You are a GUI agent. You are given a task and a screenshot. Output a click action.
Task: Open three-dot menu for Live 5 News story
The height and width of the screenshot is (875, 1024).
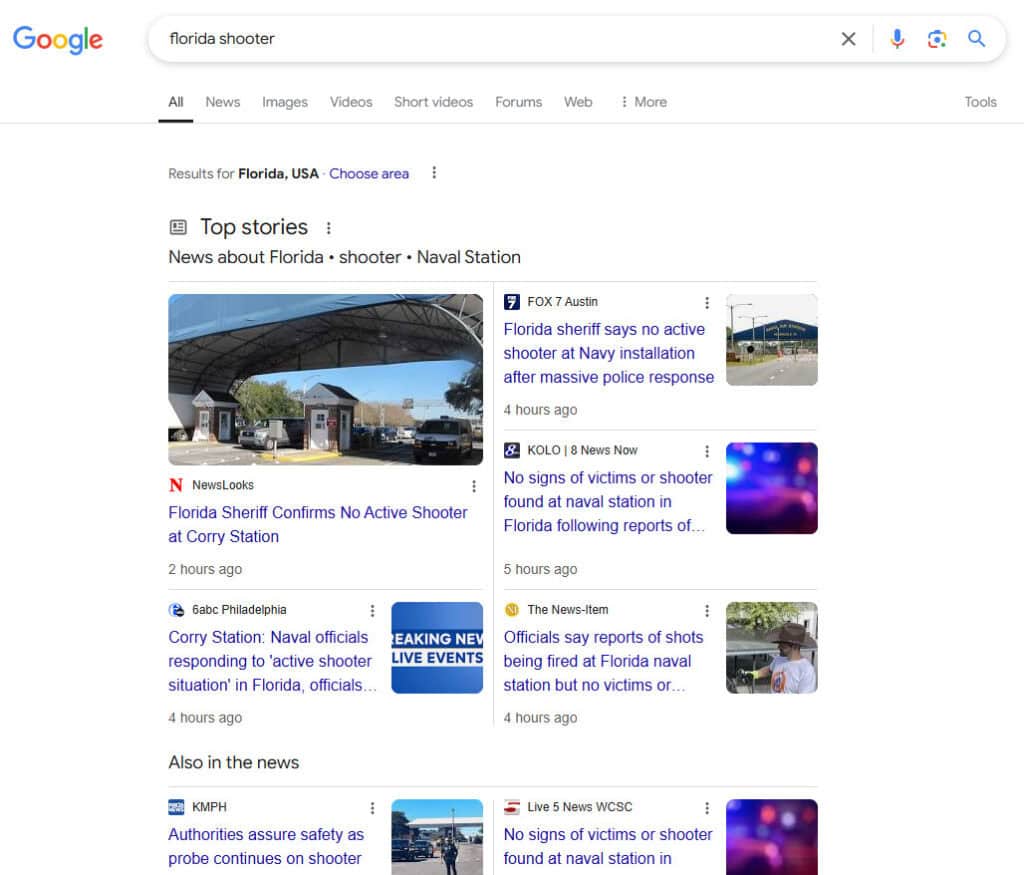pos(707,808)
